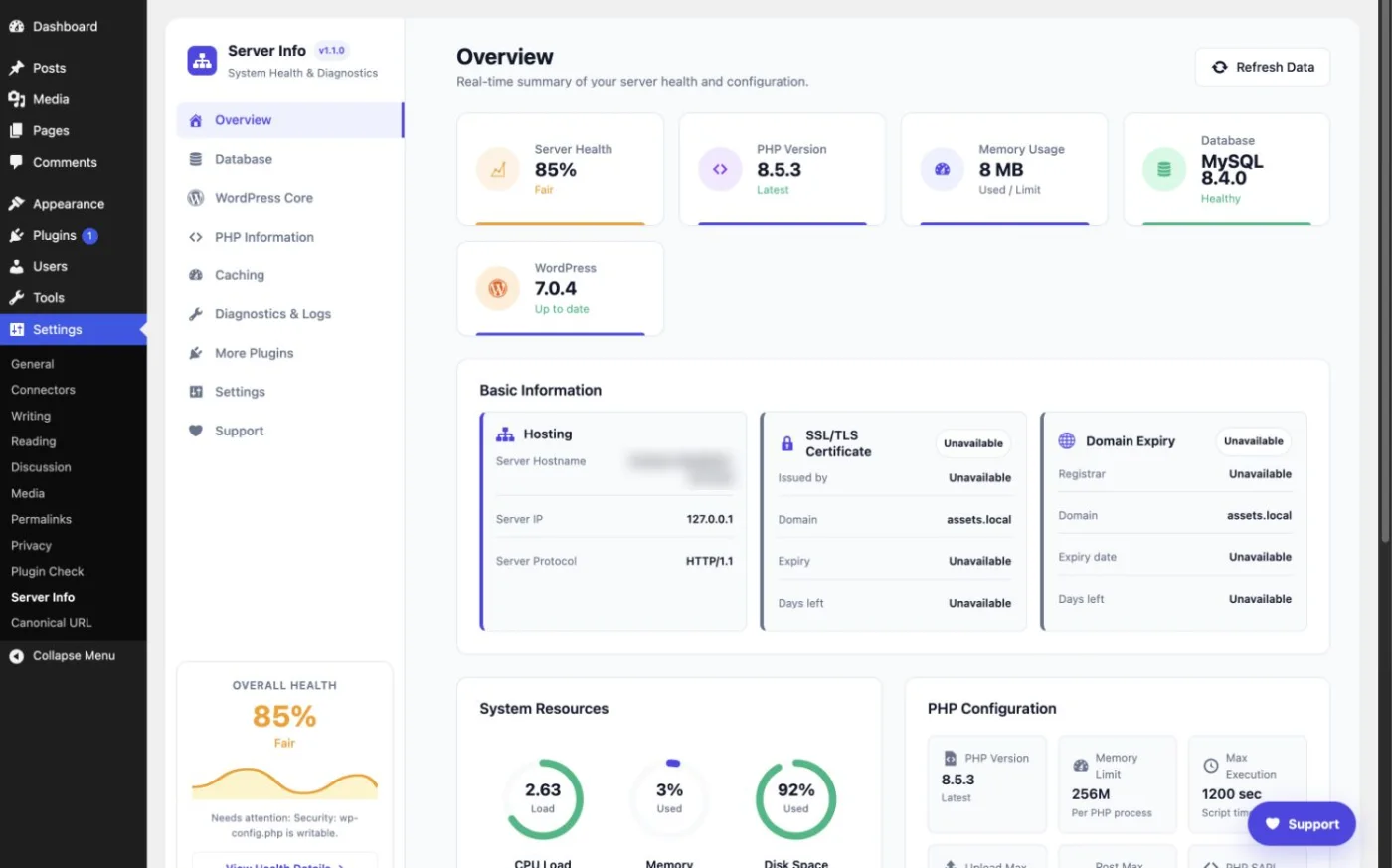
Task: Open Support in Server Info sidebar
Action: click(289, 431)
